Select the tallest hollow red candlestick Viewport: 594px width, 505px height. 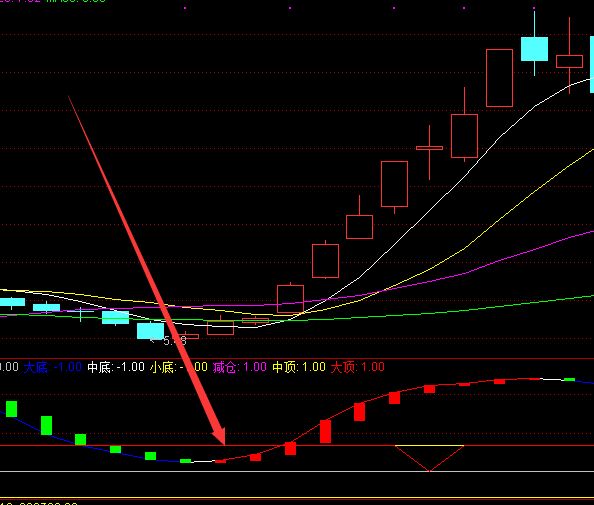(x=499, y=78)
